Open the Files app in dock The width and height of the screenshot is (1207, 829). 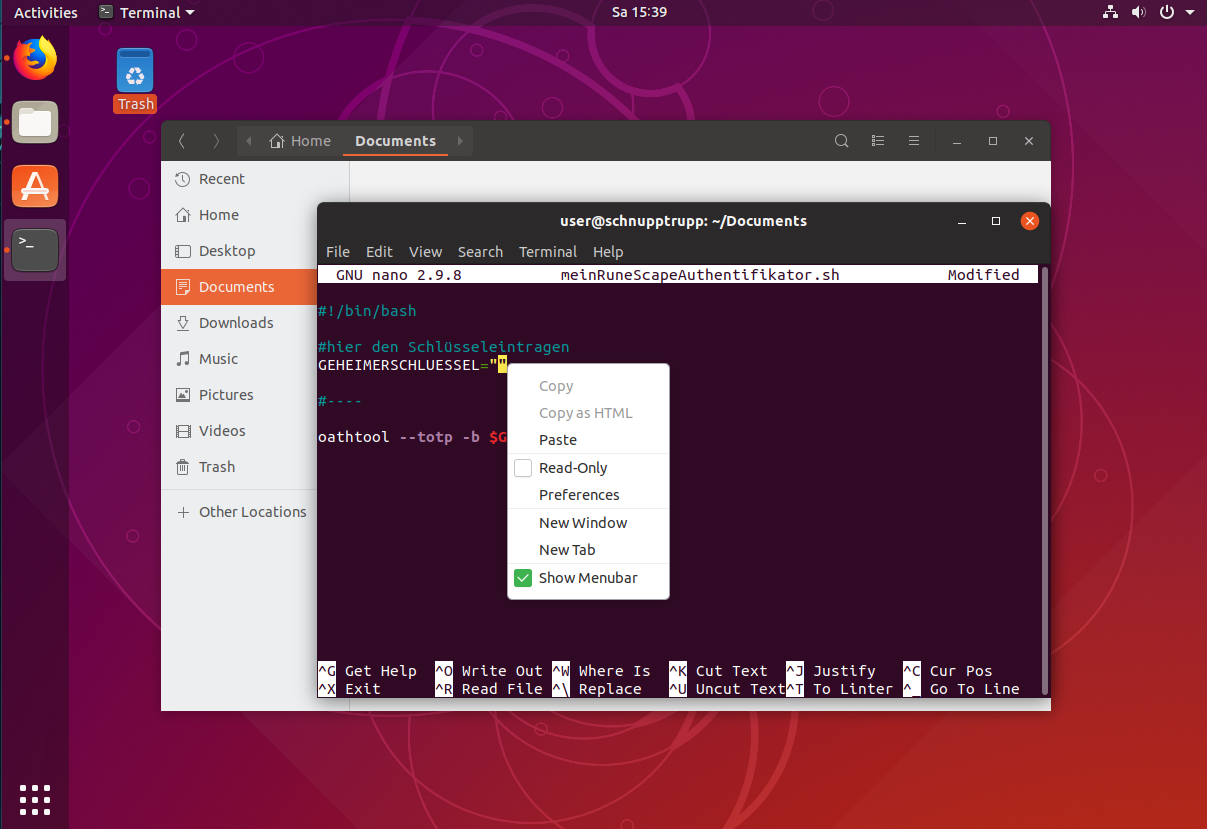pos(35,123)
